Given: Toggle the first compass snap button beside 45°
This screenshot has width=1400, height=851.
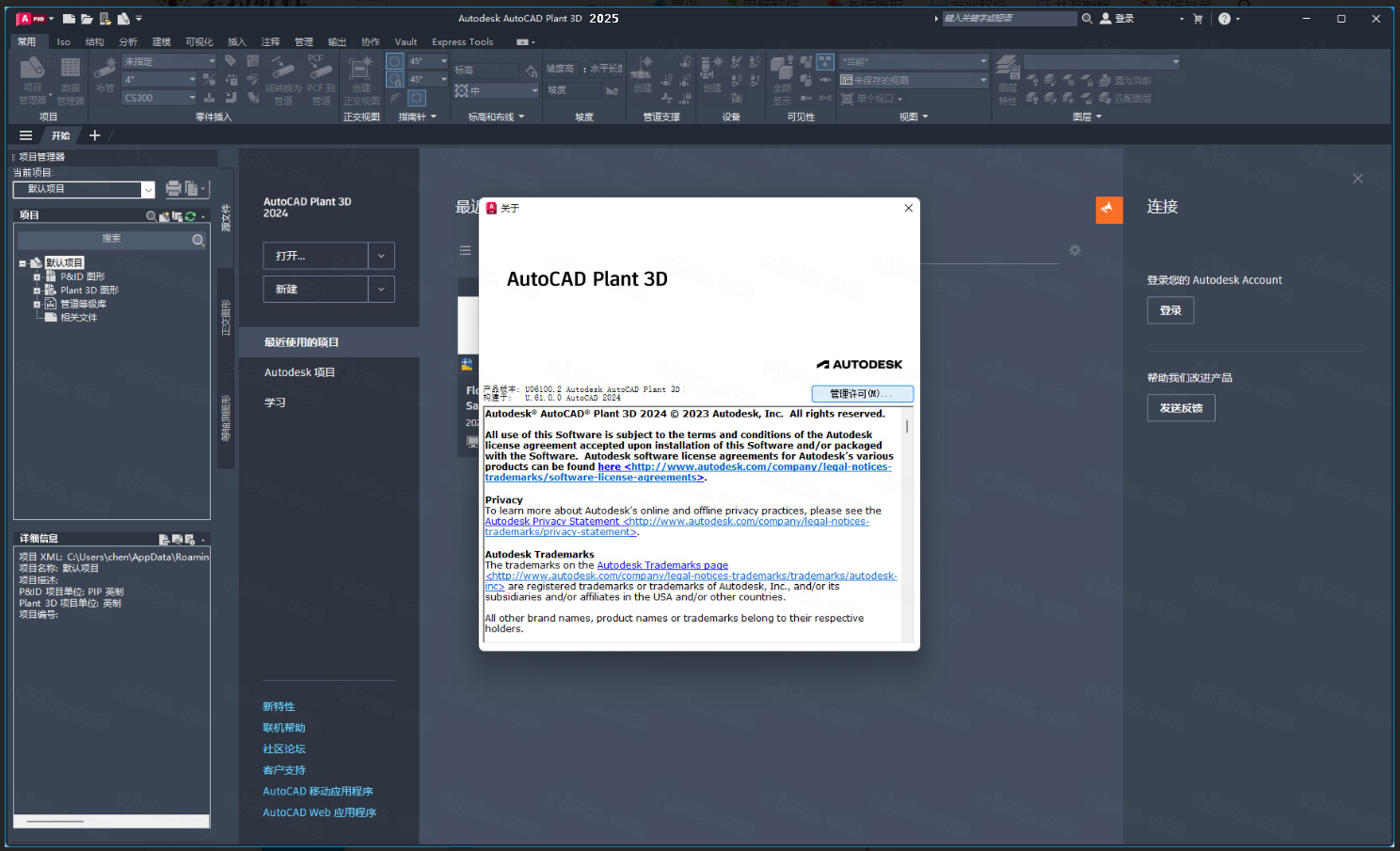Looking at the screenshot, I should (395, 61).
